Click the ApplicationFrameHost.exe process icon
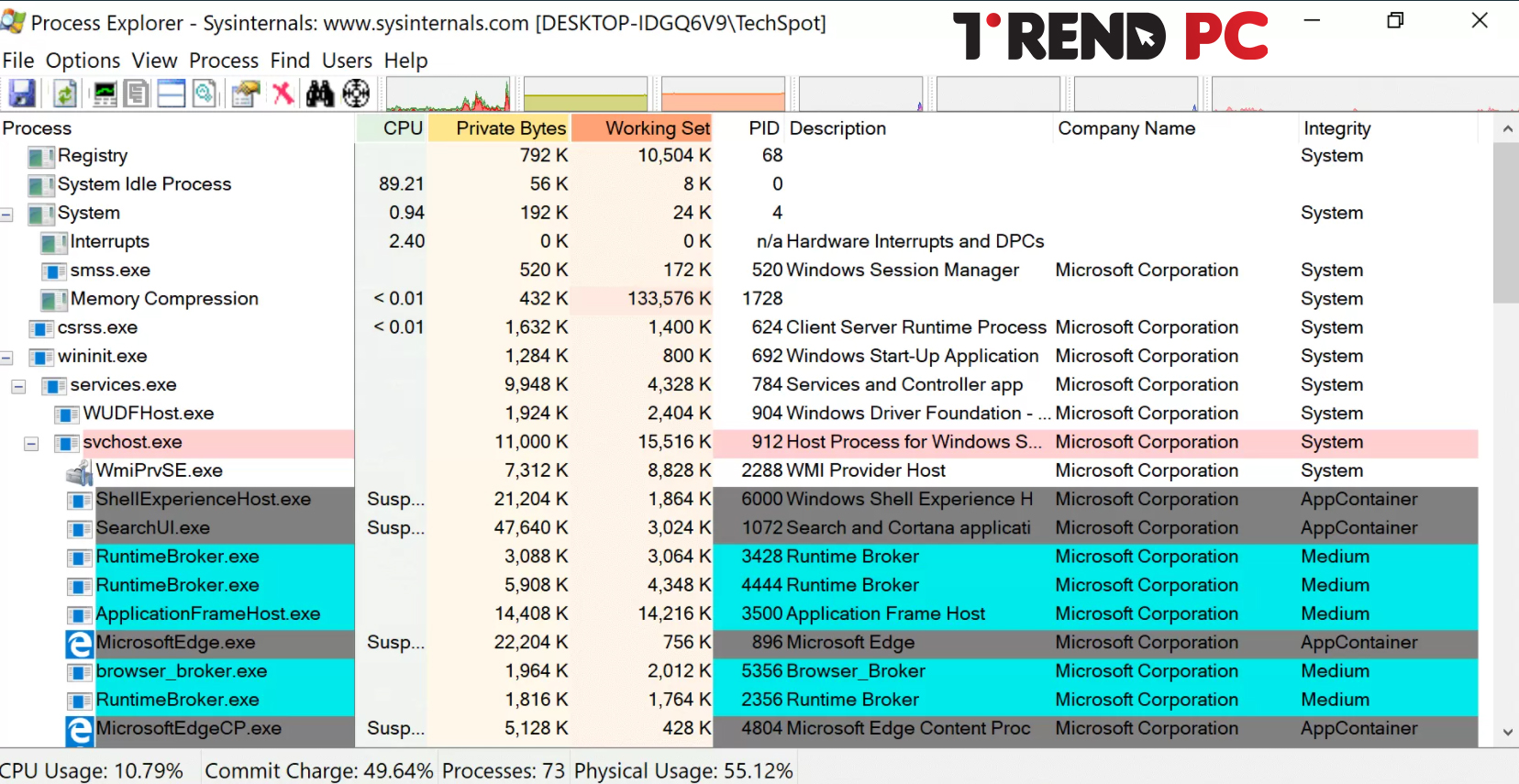 80,615
